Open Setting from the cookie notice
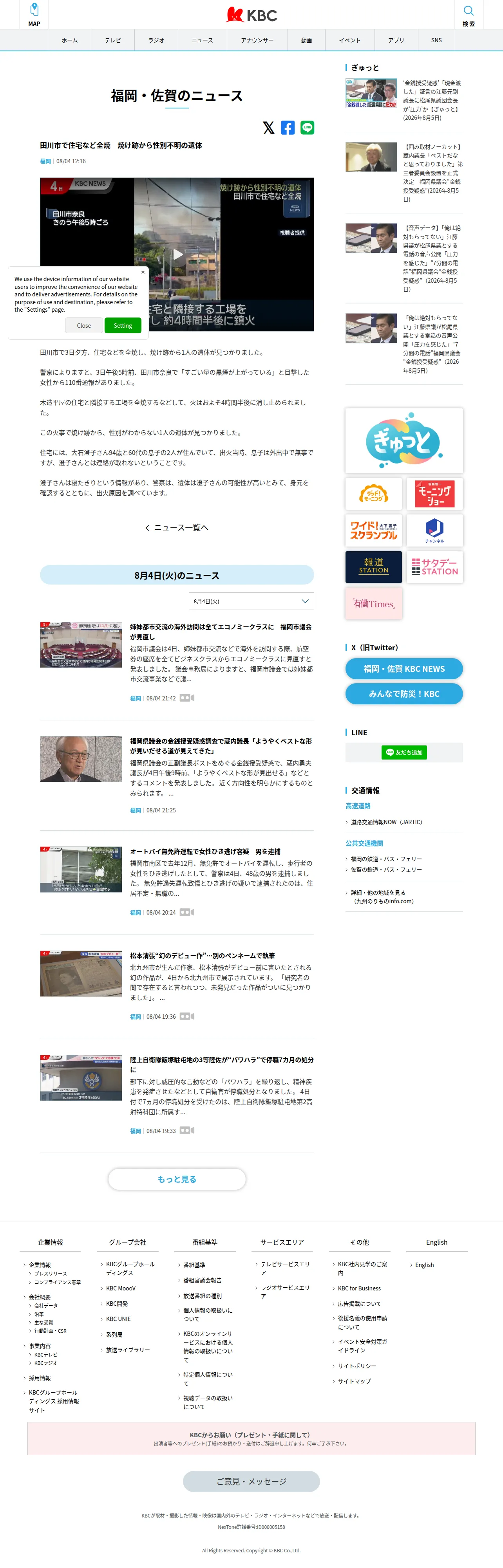 123,326
